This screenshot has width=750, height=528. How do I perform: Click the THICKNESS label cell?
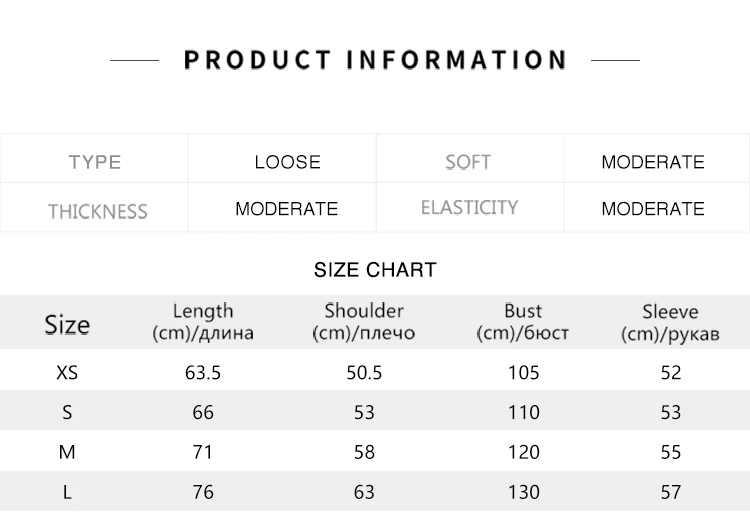(97, 211)
